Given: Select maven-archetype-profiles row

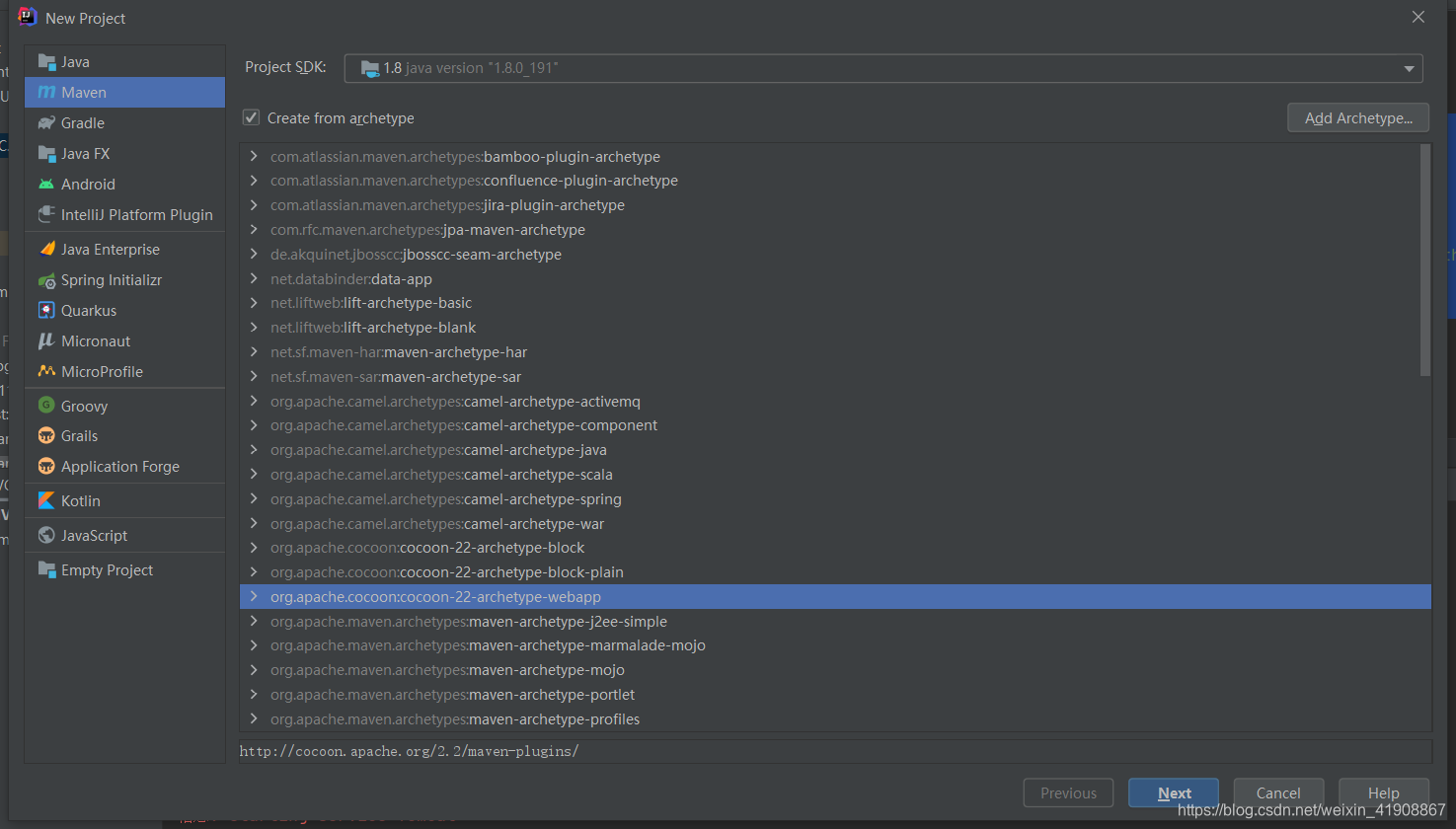Looking at the screenshot, I should (835, 719).
